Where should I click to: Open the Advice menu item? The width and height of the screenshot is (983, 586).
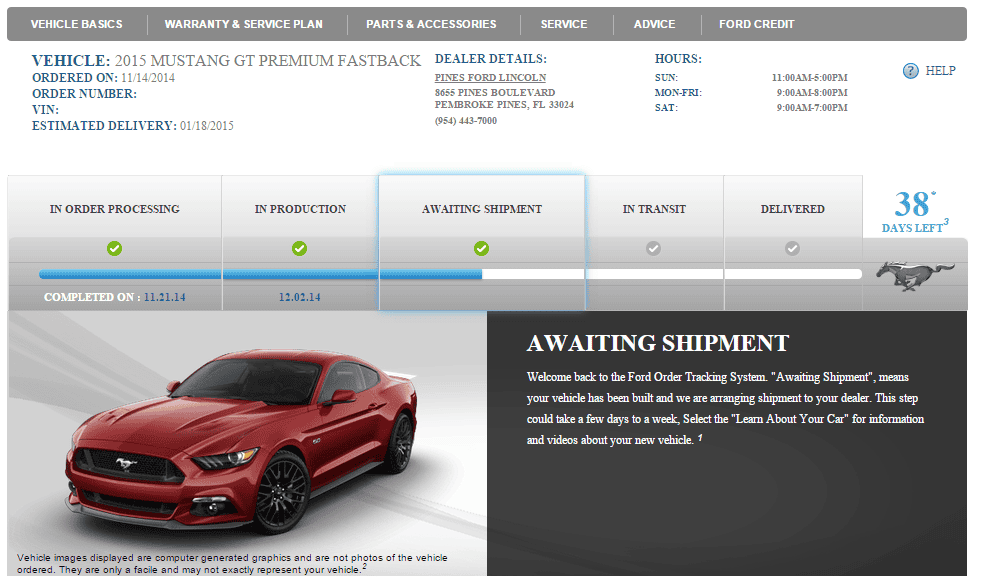(x=654, y=24)
